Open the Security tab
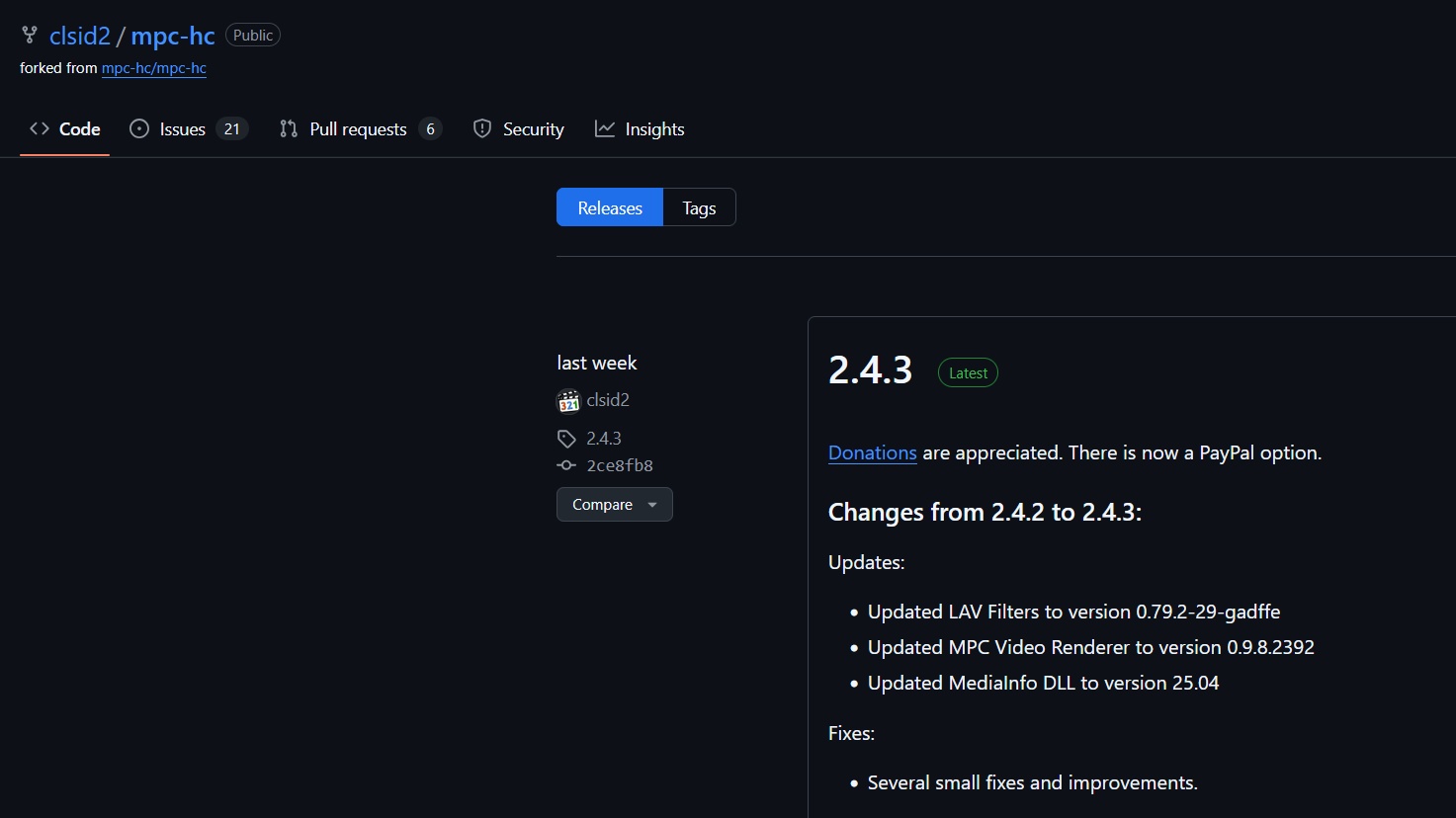Viewport: 1456px width, 818px height. click(519, 129)
